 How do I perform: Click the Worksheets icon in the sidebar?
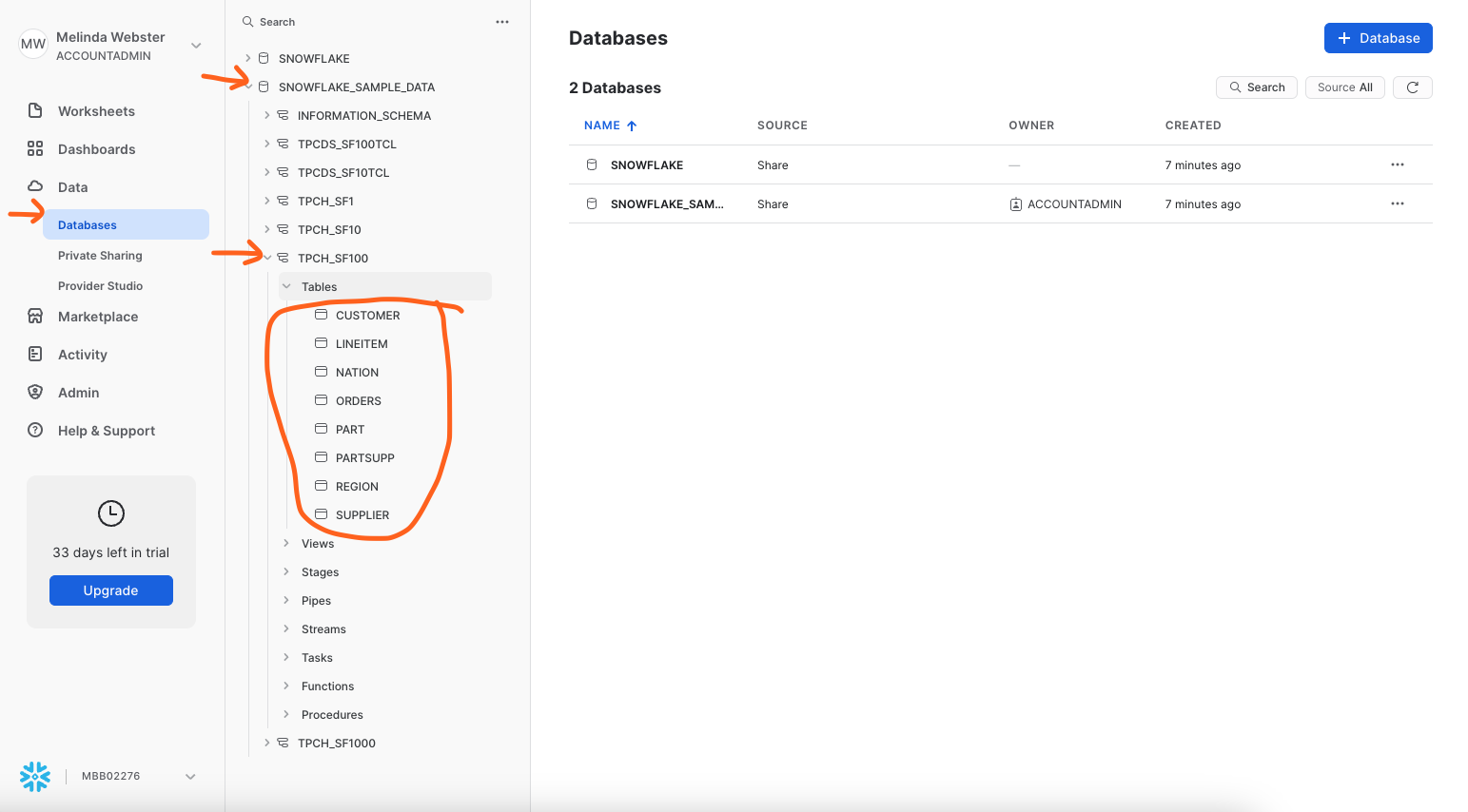35,110
